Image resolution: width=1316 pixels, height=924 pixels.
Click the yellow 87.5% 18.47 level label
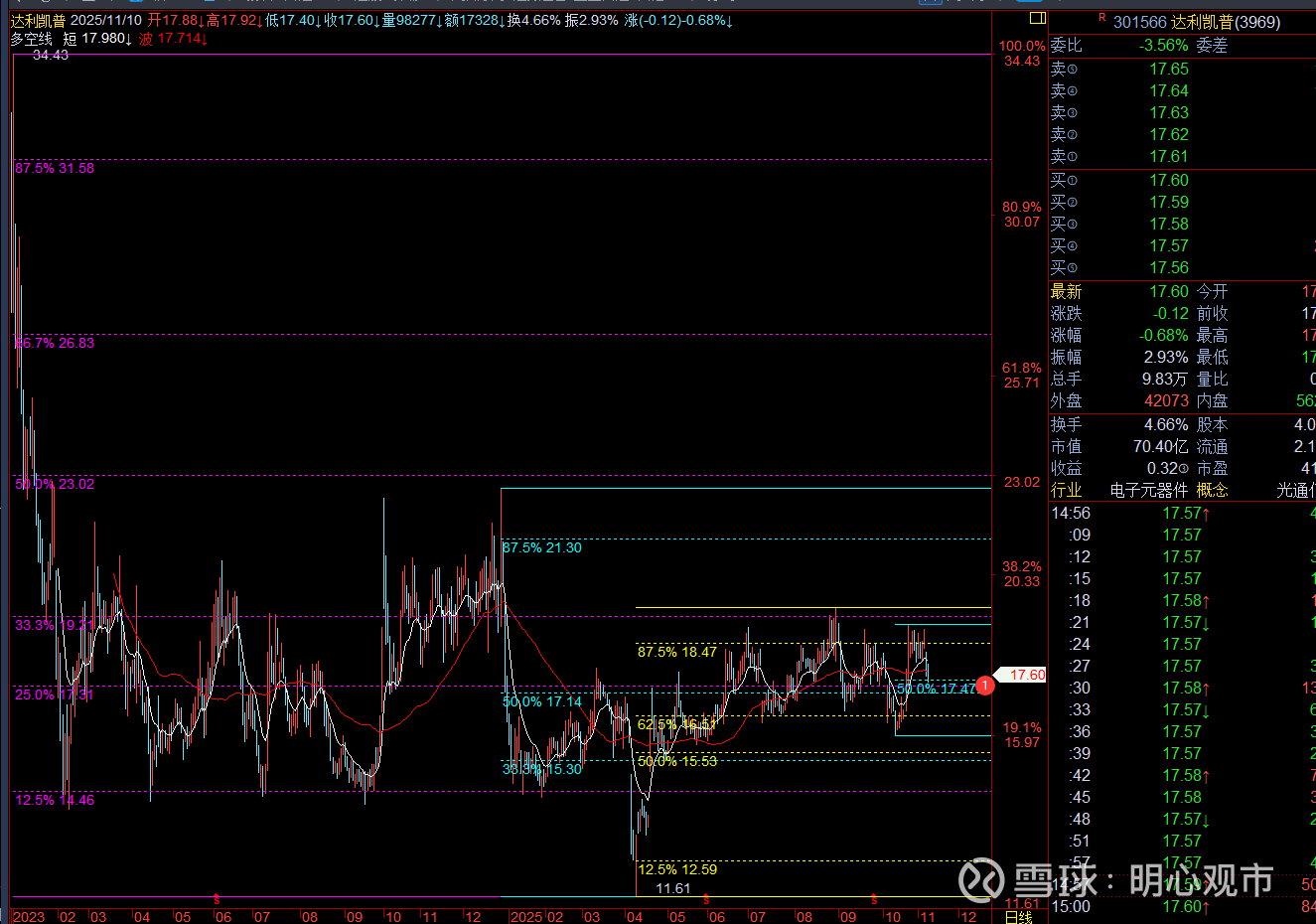pyautogui.click(x=677, y=652)
